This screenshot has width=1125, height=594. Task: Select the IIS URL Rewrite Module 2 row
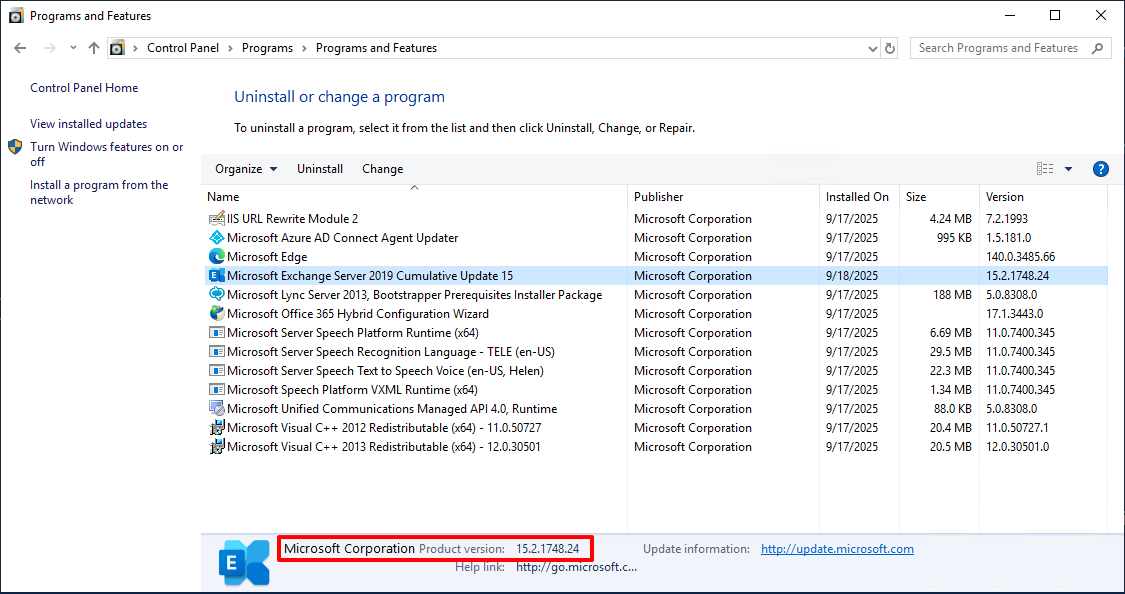(x=656, y=219)
